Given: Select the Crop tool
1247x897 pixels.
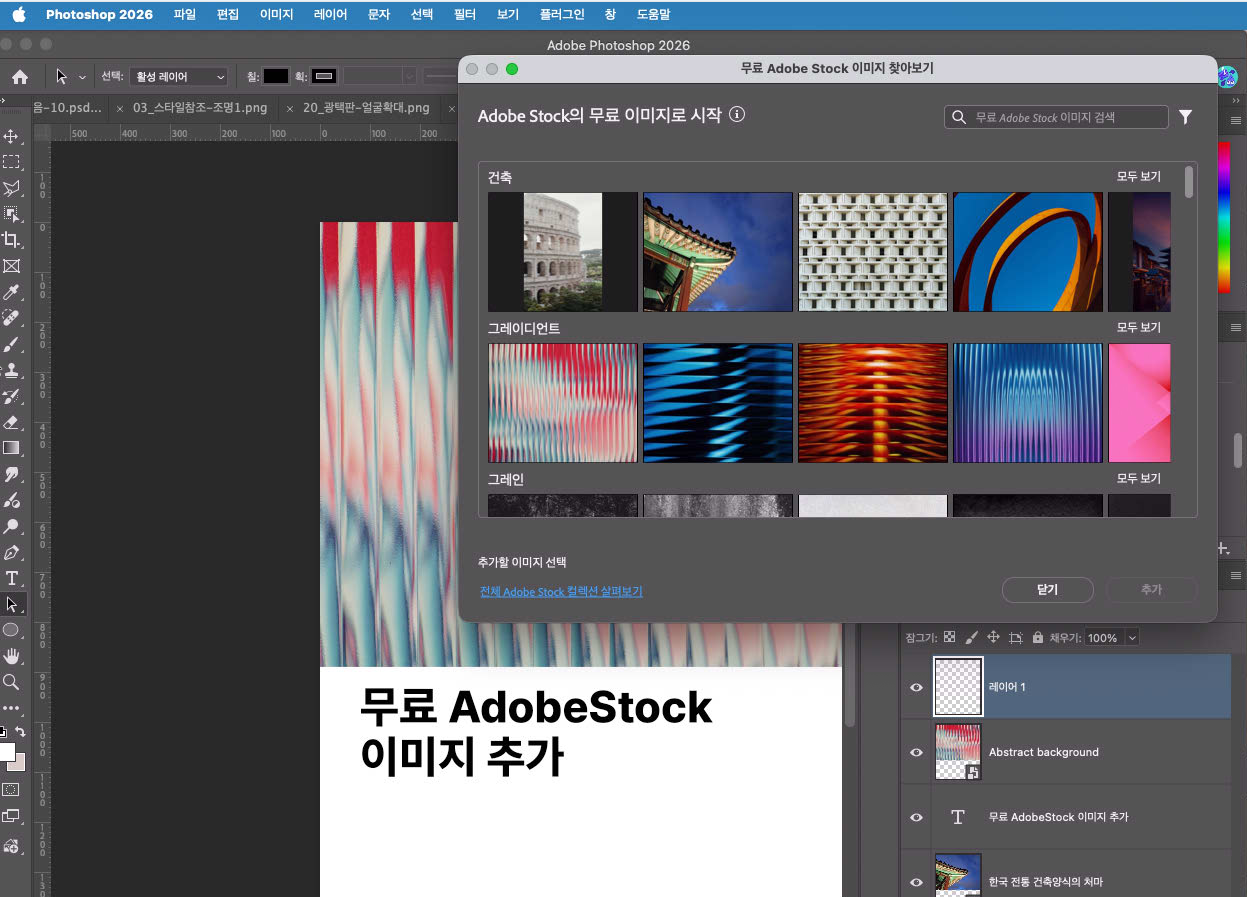Looking at the screenshot, I should pyautogui.click(x=12, y=240).
